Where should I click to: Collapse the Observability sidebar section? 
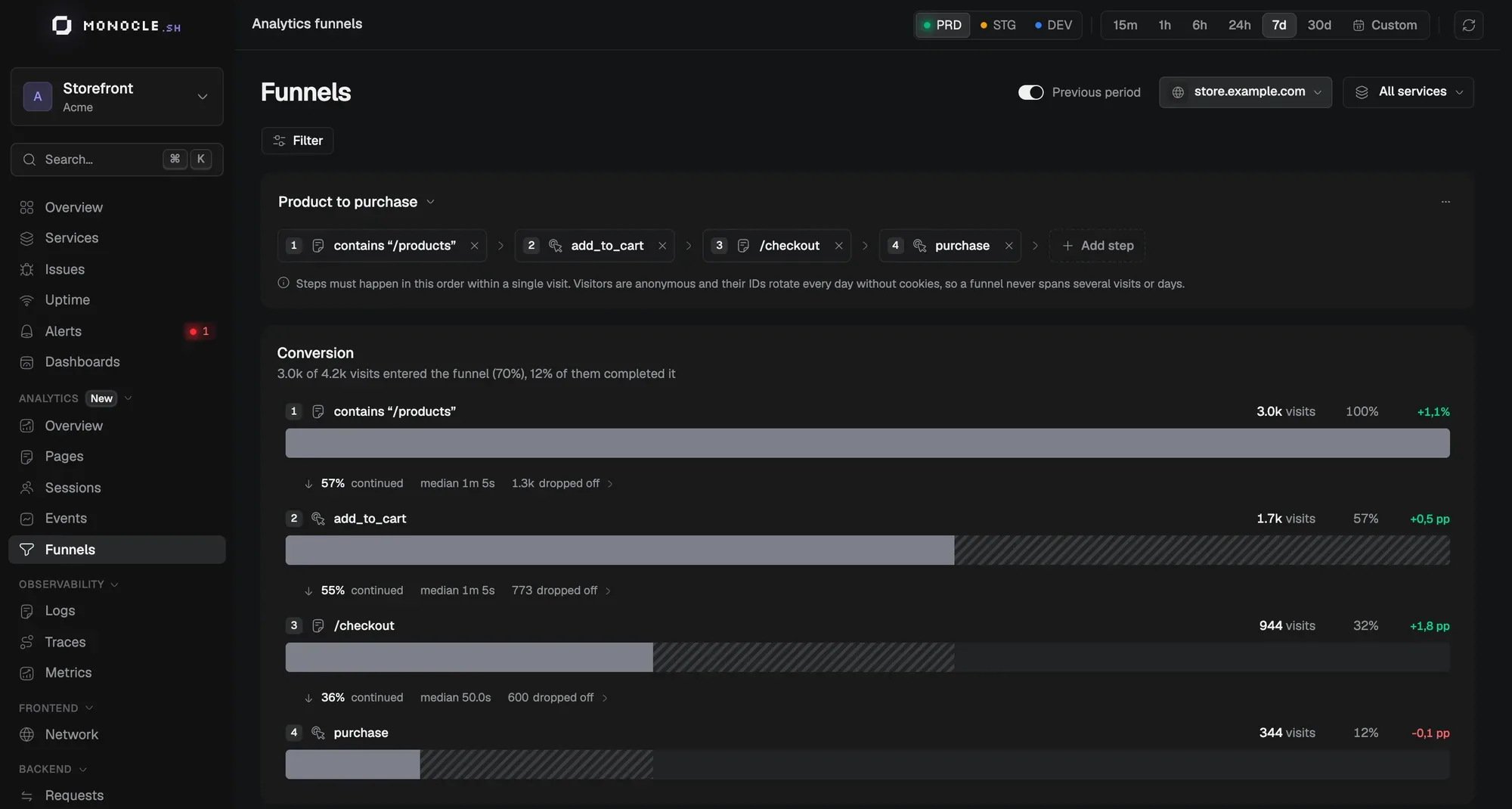(69, 584)
